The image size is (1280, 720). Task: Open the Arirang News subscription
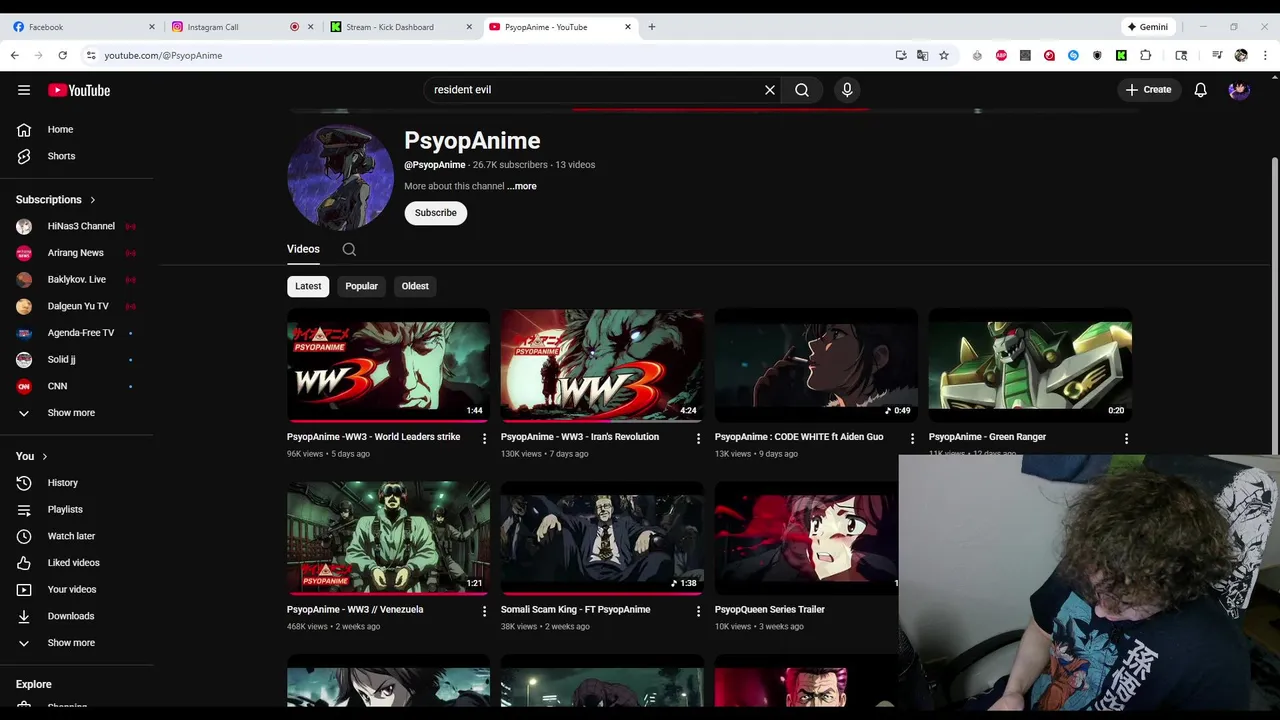click(x=77, y=253)
